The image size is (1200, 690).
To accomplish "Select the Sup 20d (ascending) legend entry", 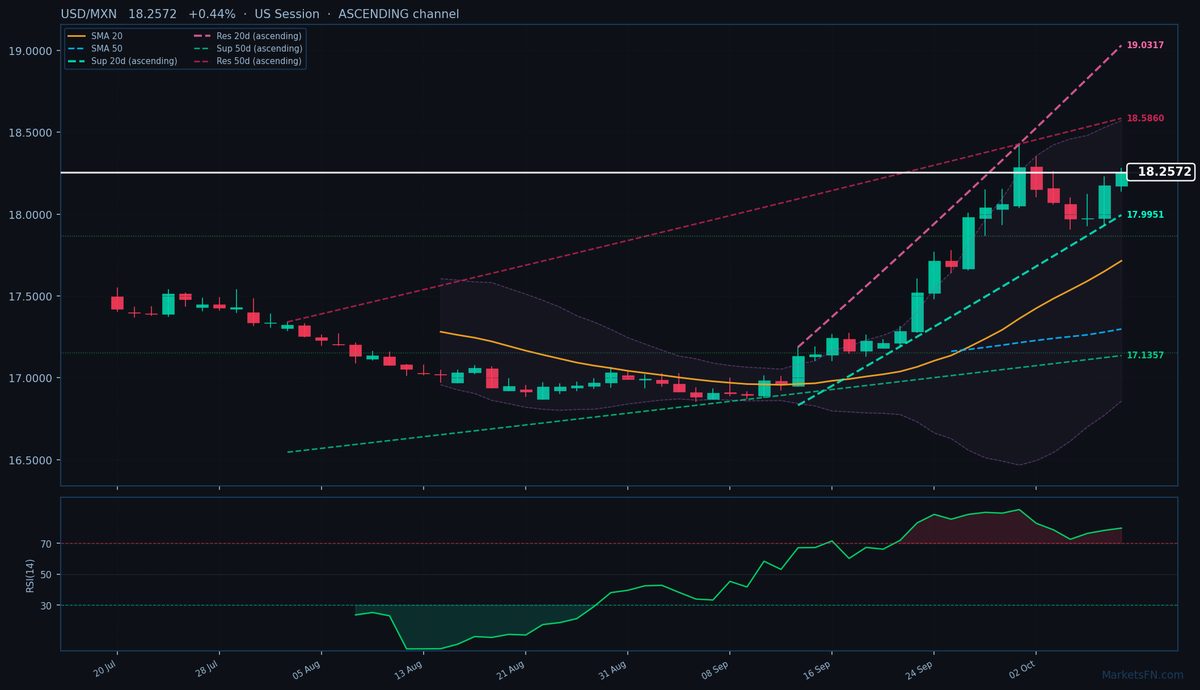I will pos(122,61).
